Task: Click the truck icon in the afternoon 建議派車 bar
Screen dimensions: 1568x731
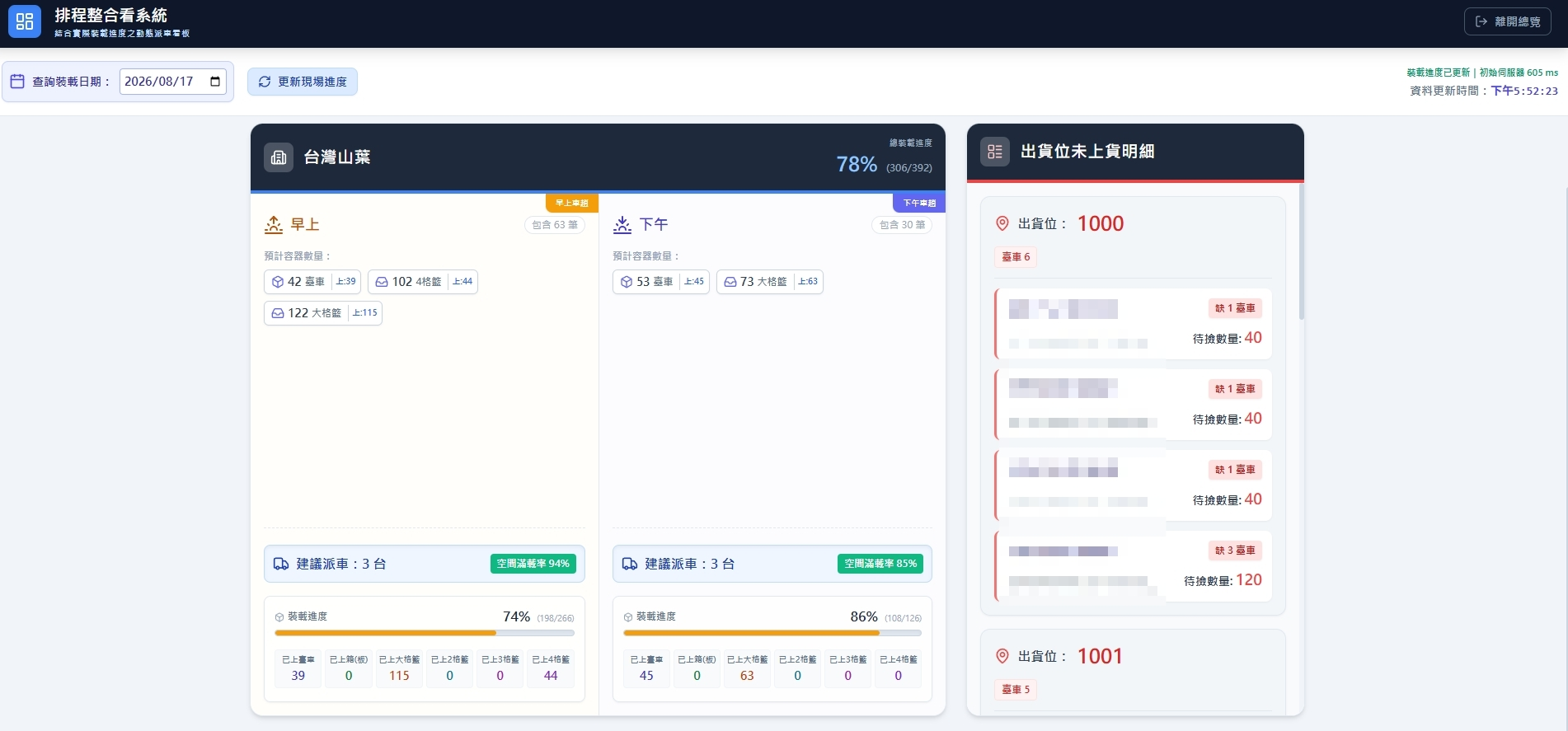Action: 630,564
